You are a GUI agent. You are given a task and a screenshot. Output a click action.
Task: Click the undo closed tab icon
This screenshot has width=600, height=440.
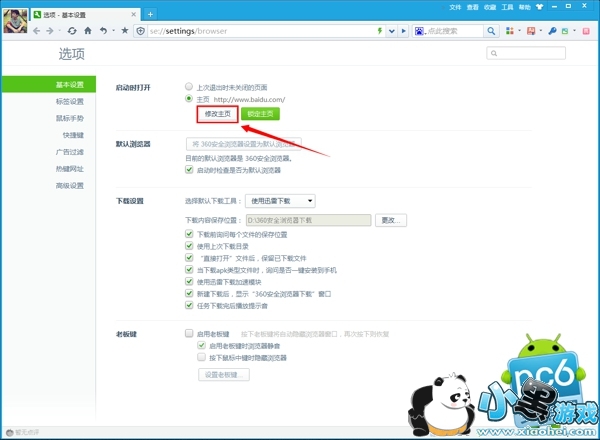click(103, 31)
